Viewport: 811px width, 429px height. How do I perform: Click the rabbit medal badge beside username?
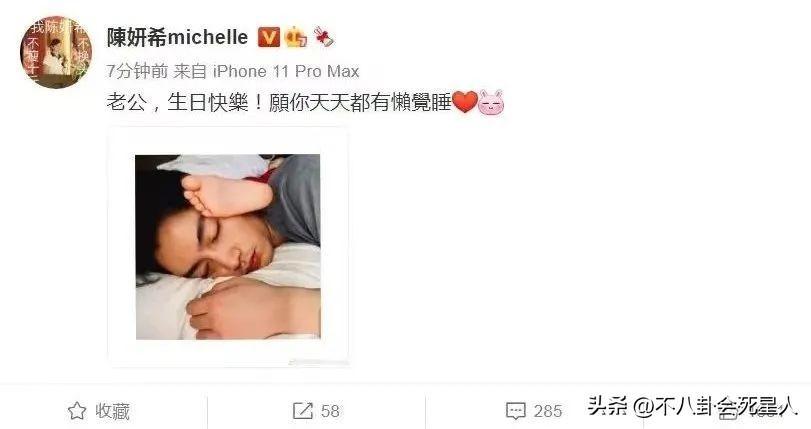[x=324, y=37]
